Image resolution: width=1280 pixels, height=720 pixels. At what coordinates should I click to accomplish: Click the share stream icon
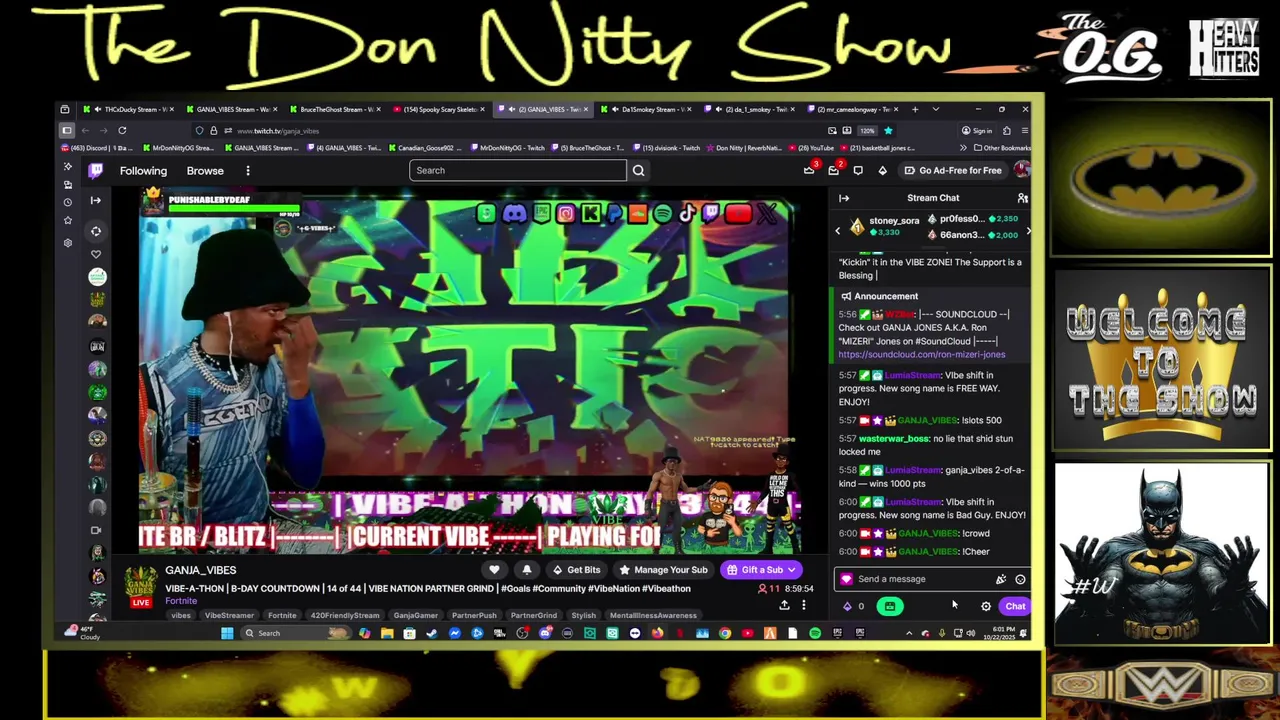[x=784, y=605]
